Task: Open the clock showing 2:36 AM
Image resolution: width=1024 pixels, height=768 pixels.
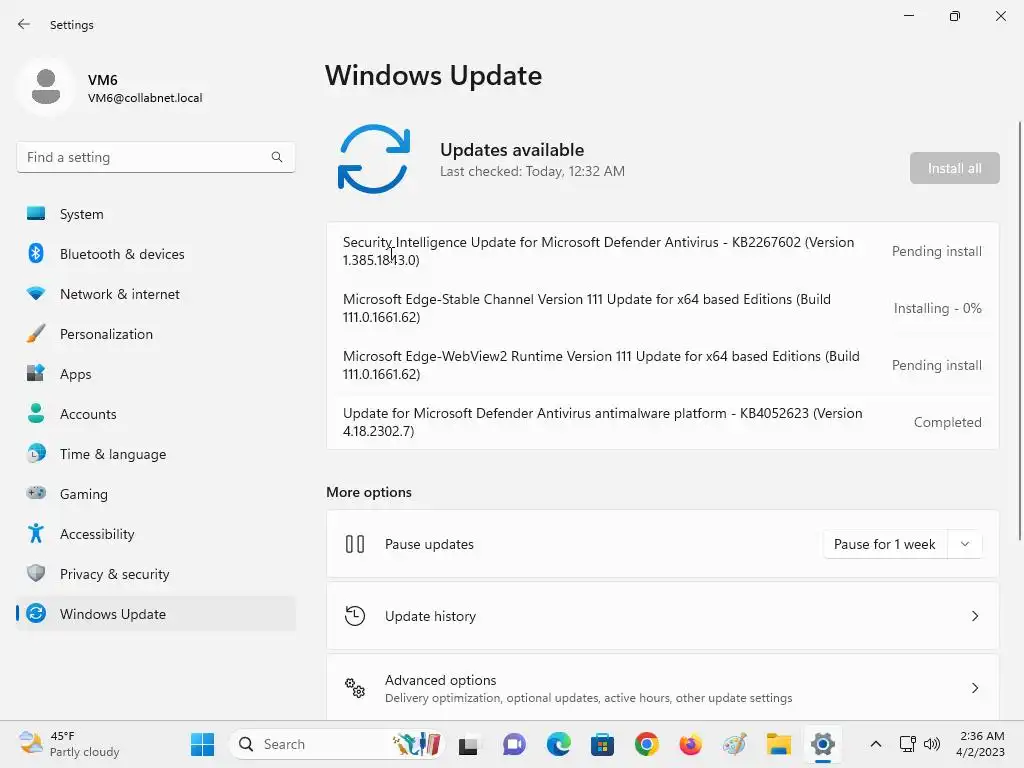Action: (x=980, y=744)
